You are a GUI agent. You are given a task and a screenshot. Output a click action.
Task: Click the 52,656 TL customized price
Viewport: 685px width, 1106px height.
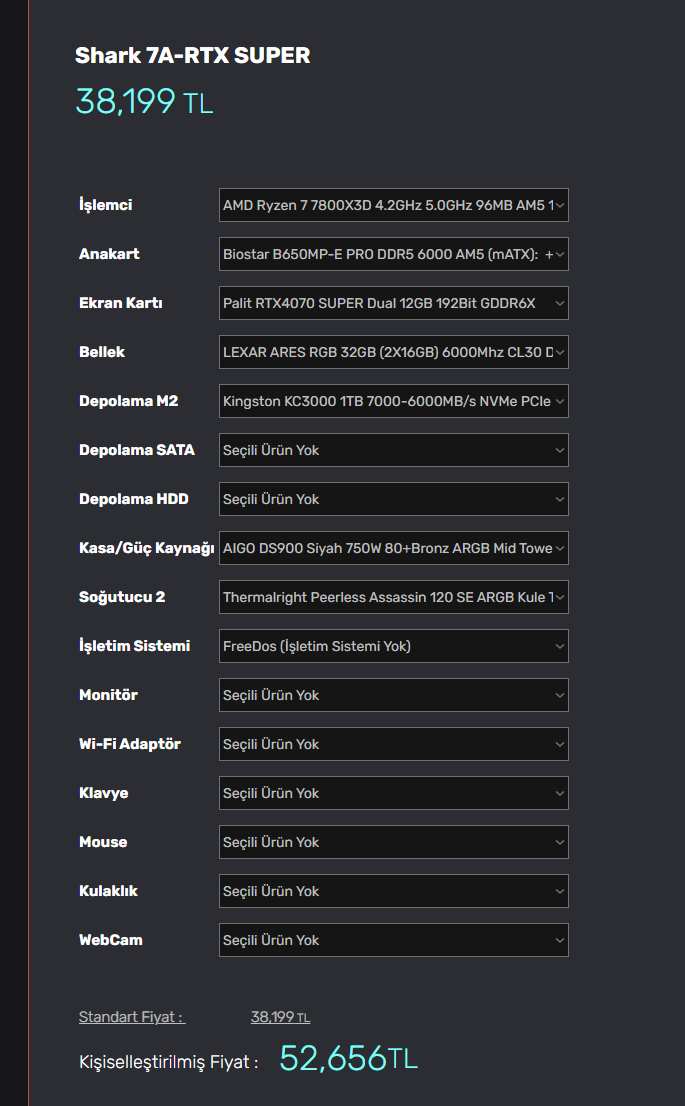pos(348,1059)
